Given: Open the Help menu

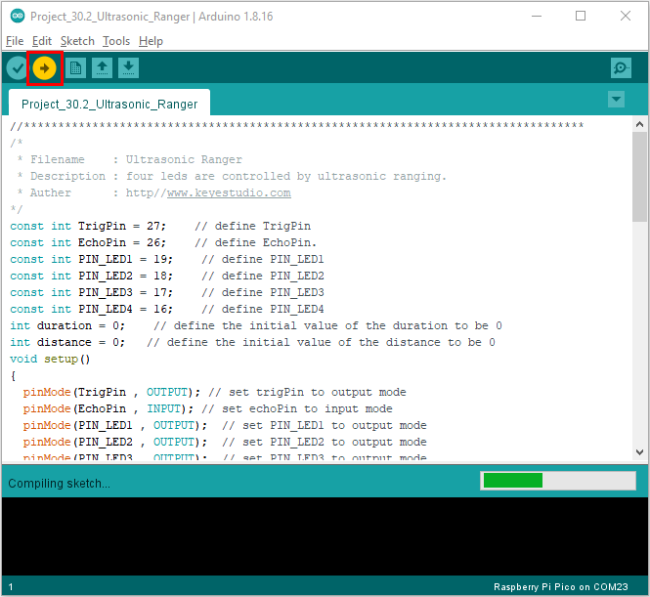Looking at the screenshot, I should tap(151, 41).
